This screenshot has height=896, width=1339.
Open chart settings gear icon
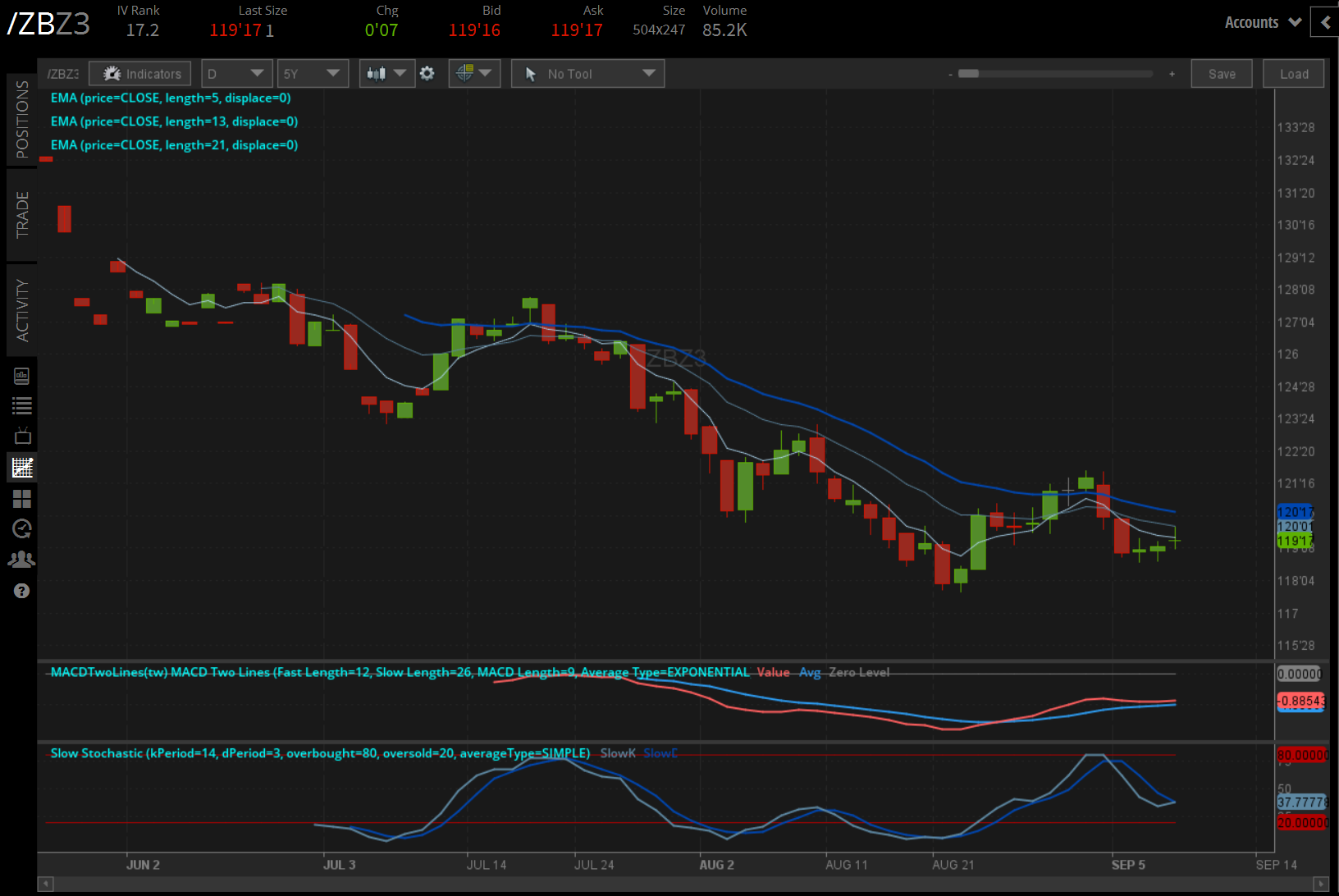click(x=427, y=74)
